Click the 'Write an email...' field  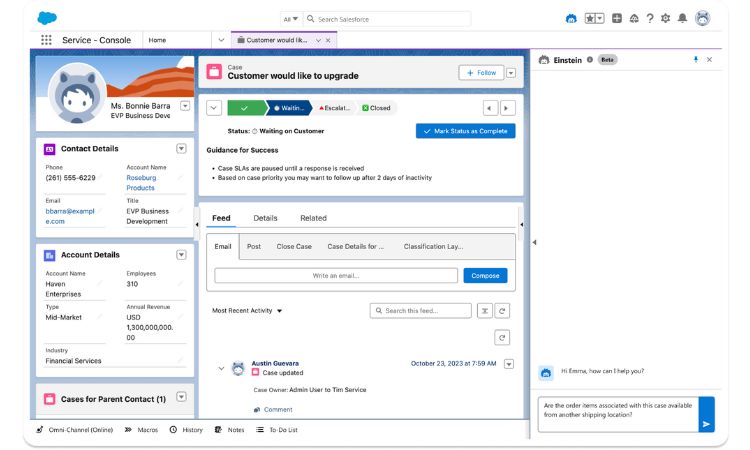336,276
